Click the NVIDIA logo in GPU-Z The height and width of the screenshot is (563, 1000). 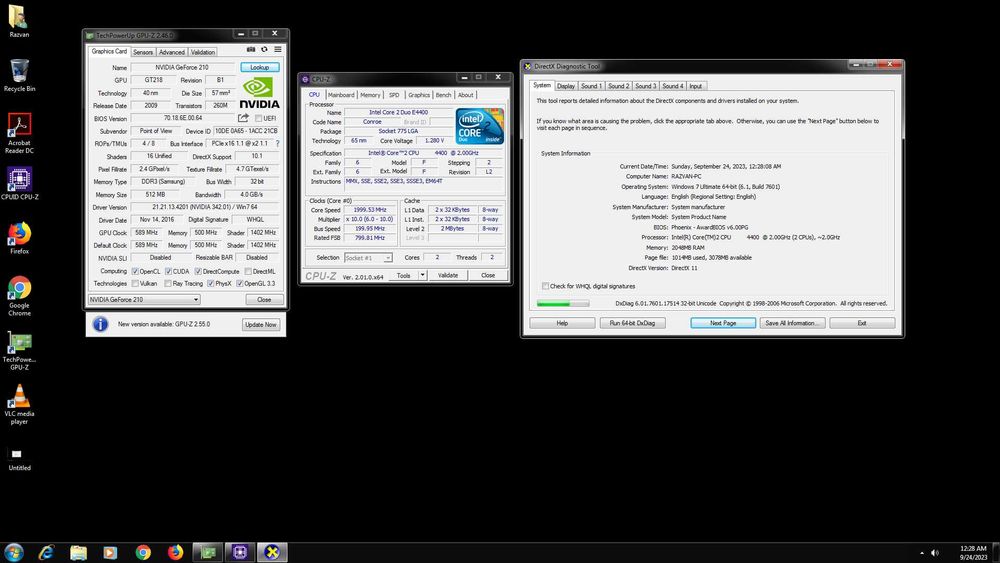259,93
